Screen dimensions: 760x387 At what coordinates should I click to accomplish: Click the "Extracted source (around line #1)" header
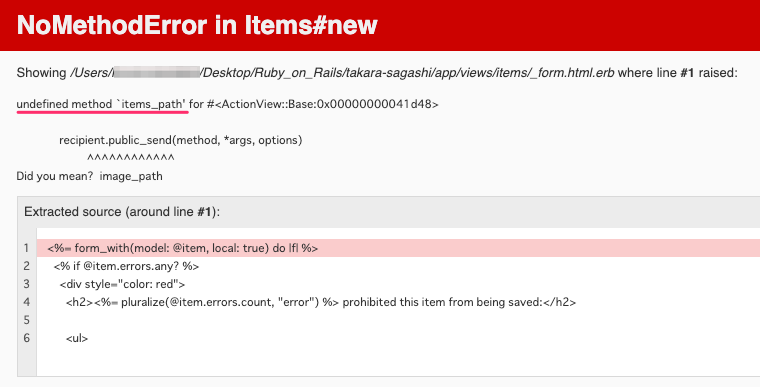pos(122,212)
